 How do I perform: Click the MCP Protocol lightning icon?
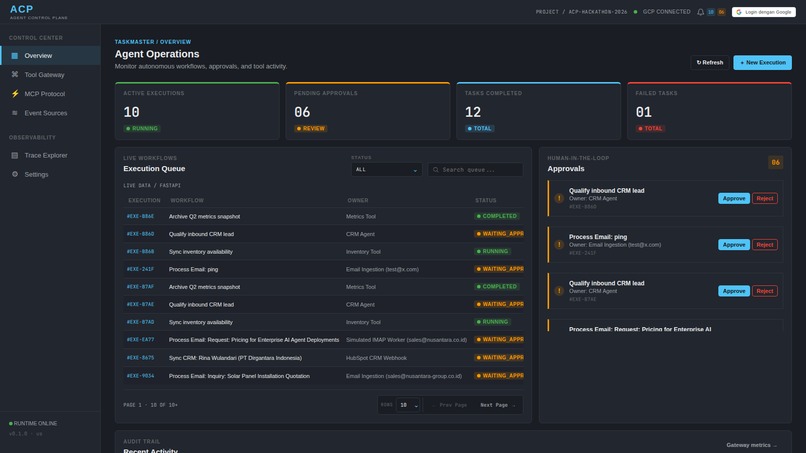[x=14, y=94]
